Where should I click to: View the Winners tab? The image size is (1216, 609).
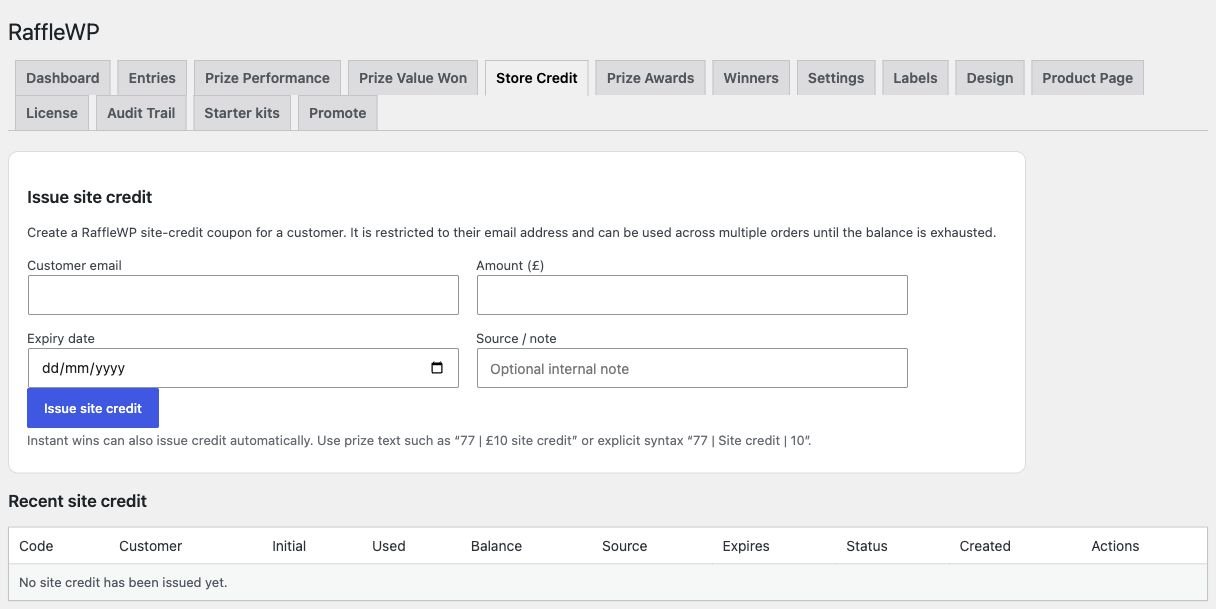751,78
